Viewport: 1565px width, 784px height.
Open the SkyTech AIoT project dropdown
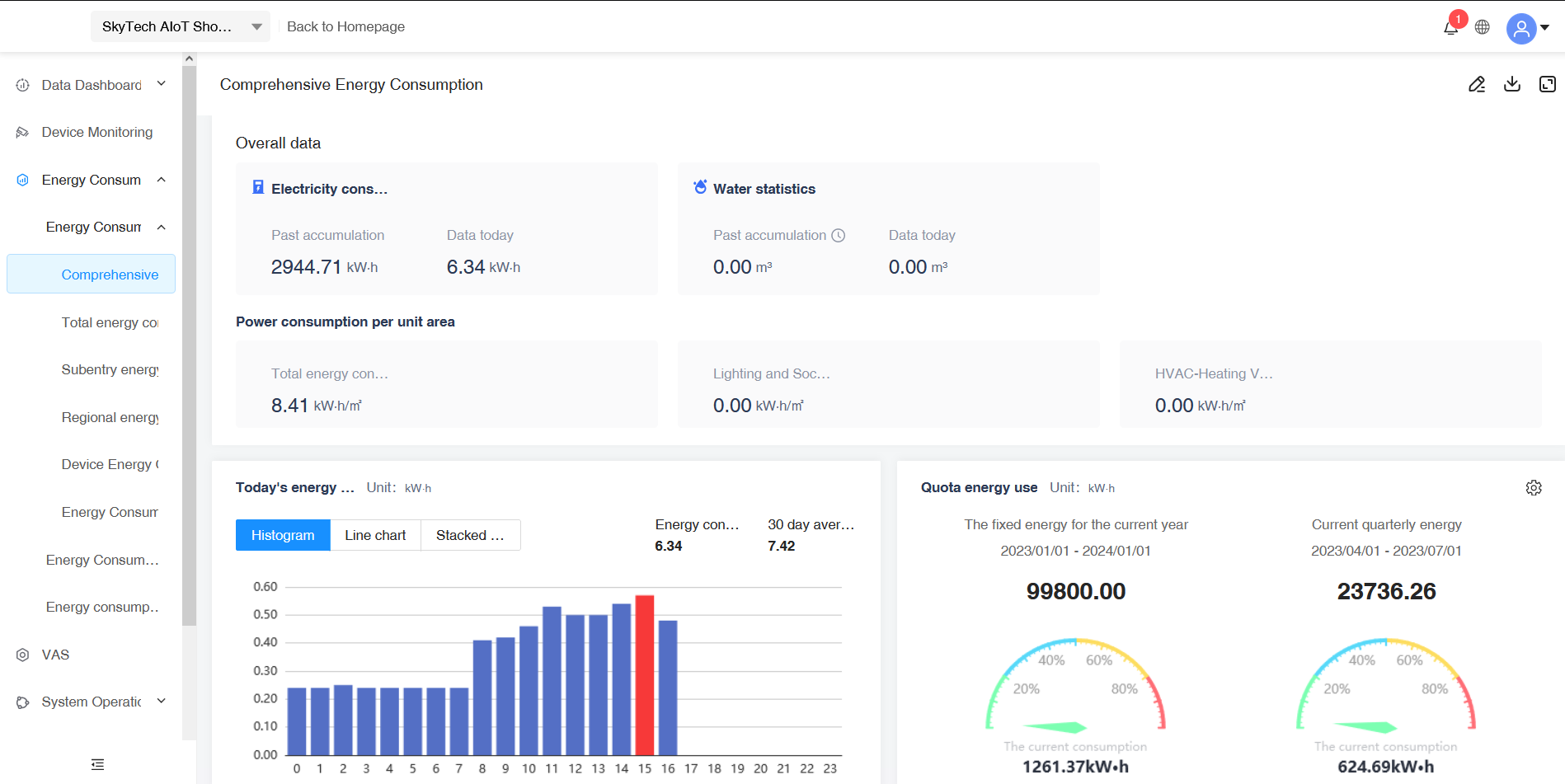pos(181,26)
